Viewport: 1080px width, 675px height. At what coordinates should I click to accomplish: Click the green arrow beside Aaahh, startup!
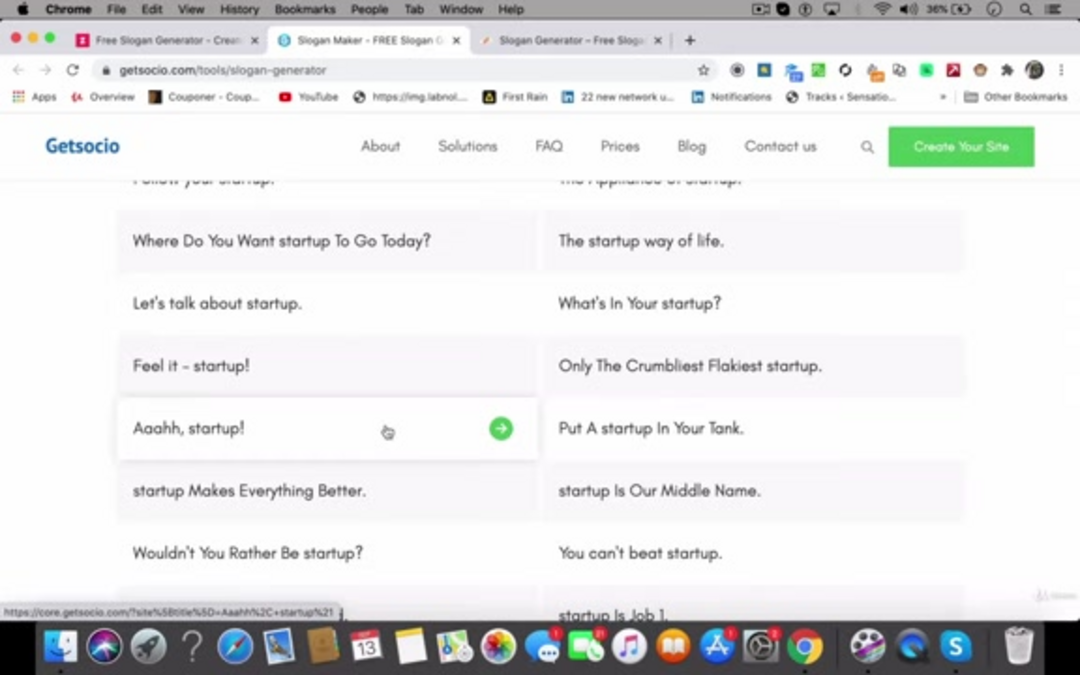(x=501, y=428)
